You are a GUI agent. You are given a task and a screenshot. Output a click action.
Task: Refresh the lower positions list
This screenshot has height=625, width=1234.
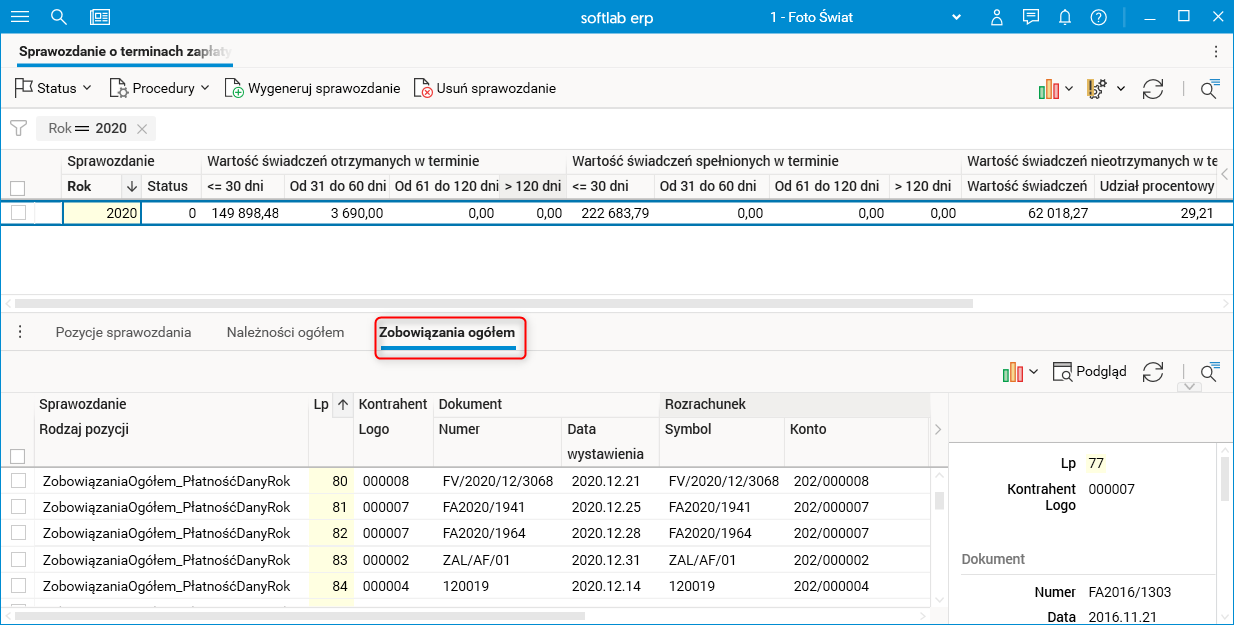point(1153,372)
